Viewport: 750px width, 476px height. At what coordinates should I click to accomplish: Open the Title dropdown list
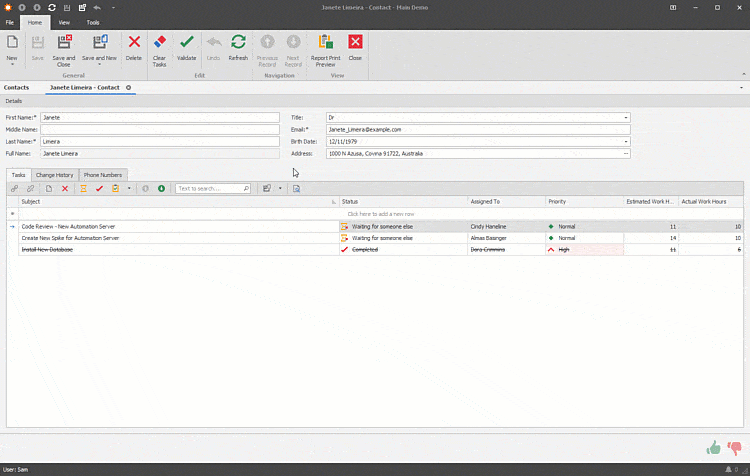626,118
